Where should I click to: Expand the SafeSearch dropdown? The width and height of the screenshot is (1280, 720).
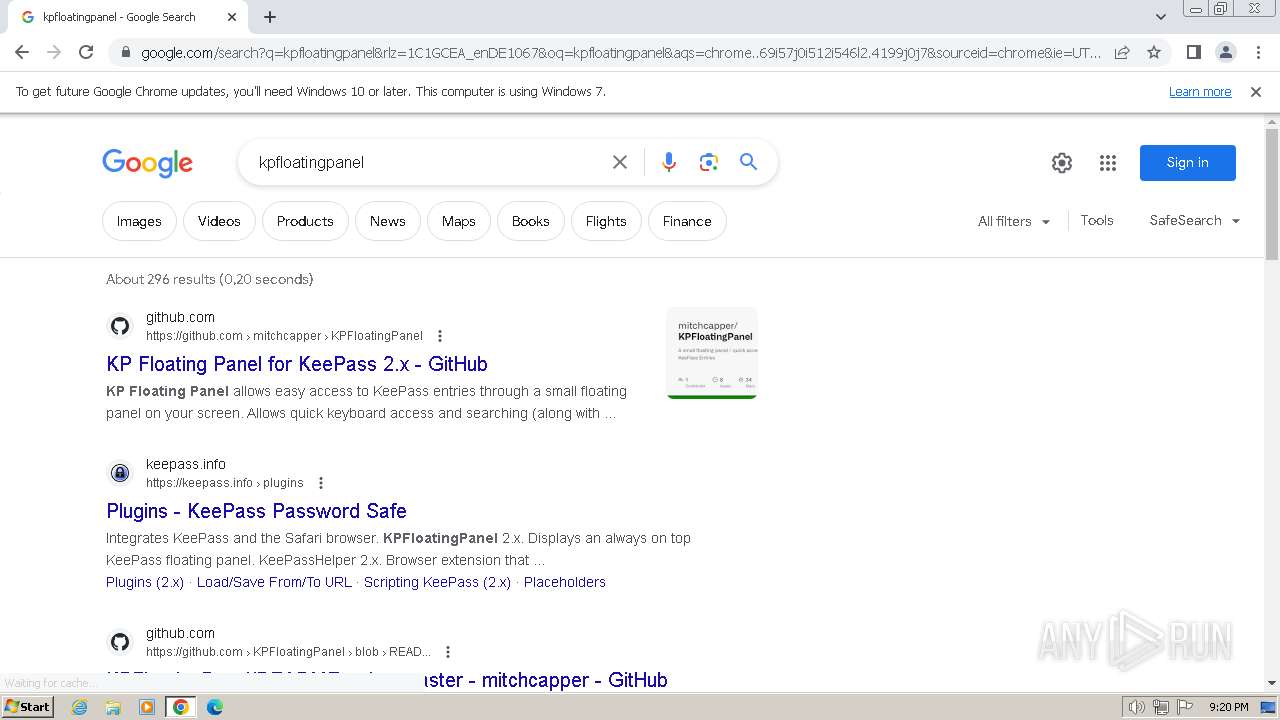[1195, 220]
